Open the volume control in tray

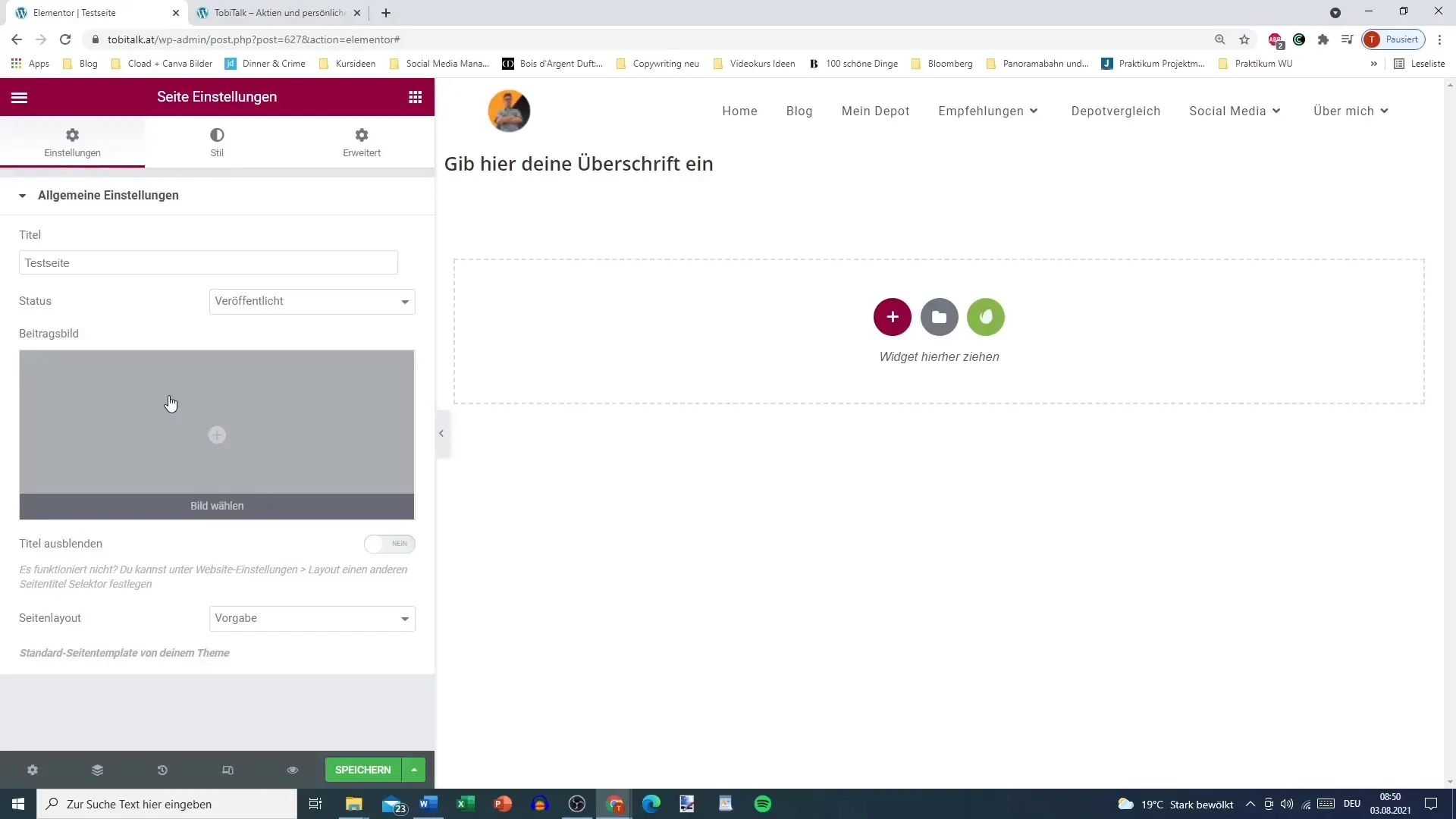(1287, 804)
